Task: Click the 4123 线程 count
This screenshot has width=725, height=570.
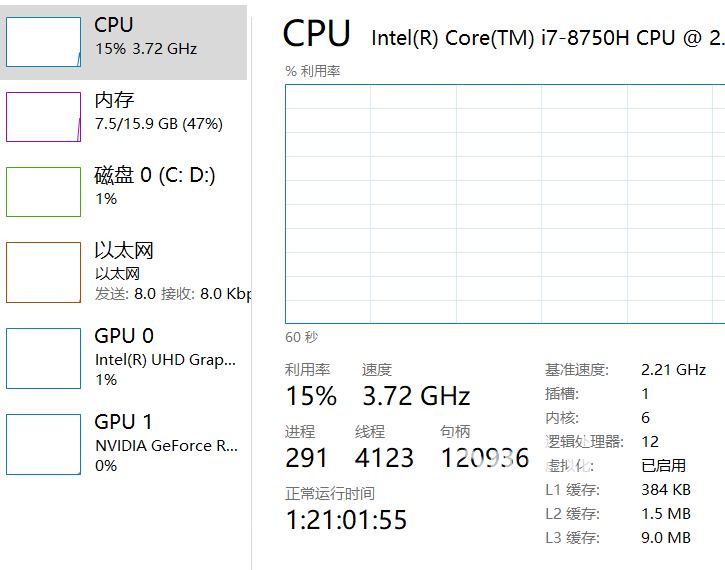Action: (x=384, y=458)
